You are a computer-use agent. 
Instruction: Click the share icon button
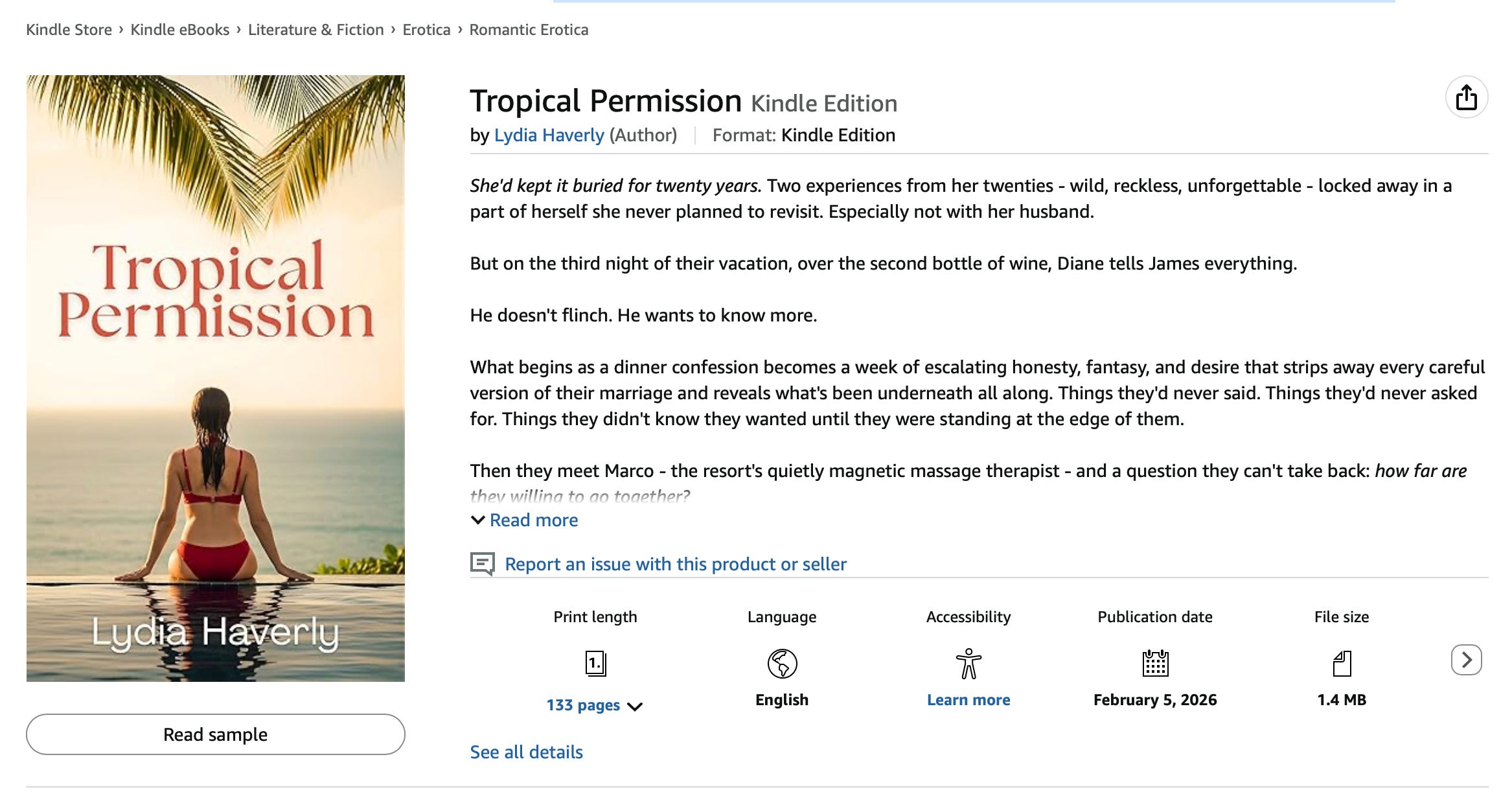point(1466,97)
